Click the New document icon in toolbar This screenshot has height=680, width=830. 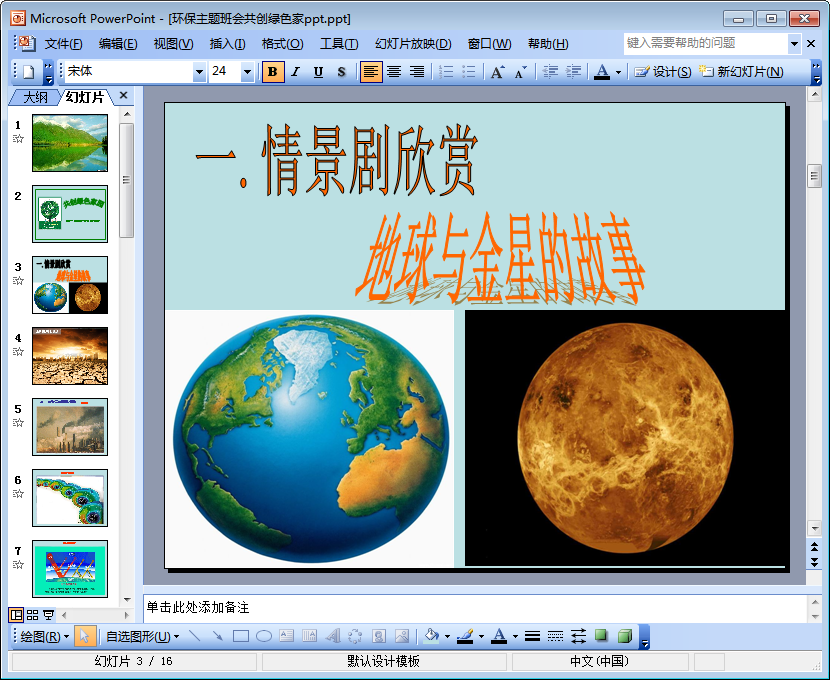pyautogui.click(x=29, y=72)
